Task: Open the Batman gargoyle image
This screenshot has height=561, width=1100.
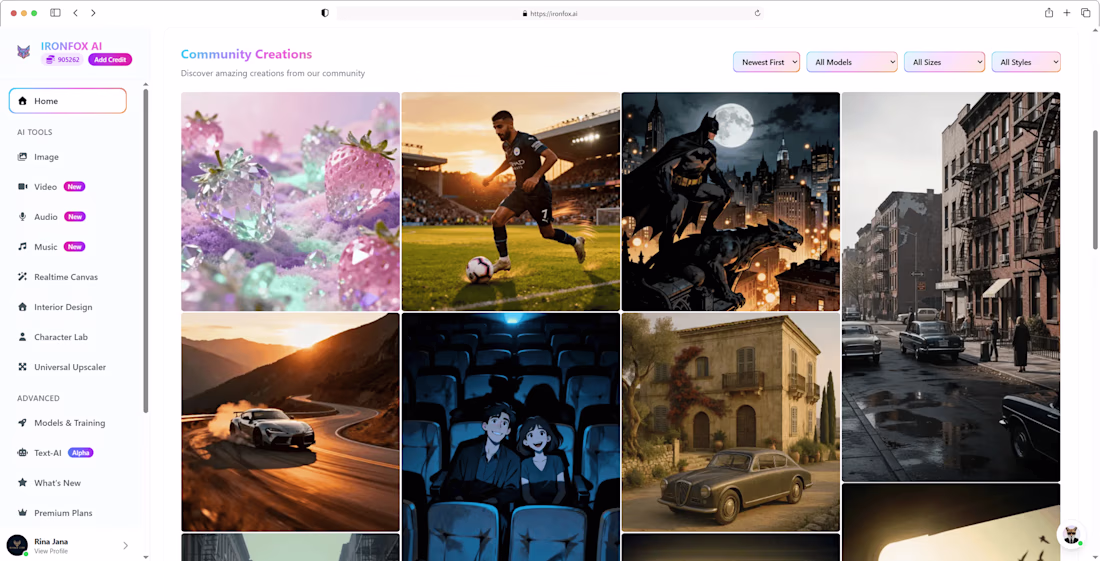Action: pos(730,201)
